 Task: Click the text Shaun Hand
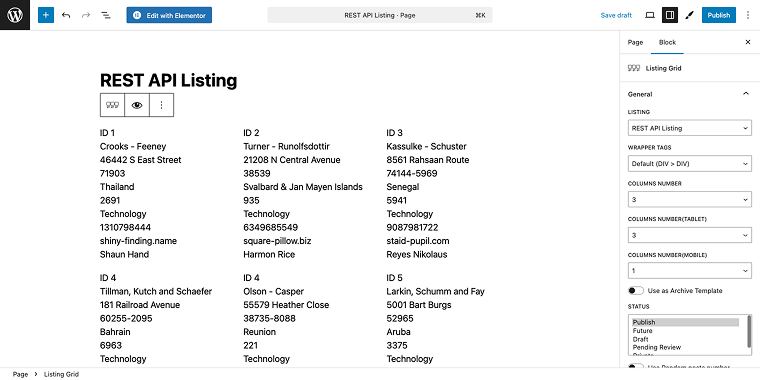[125, 254]
